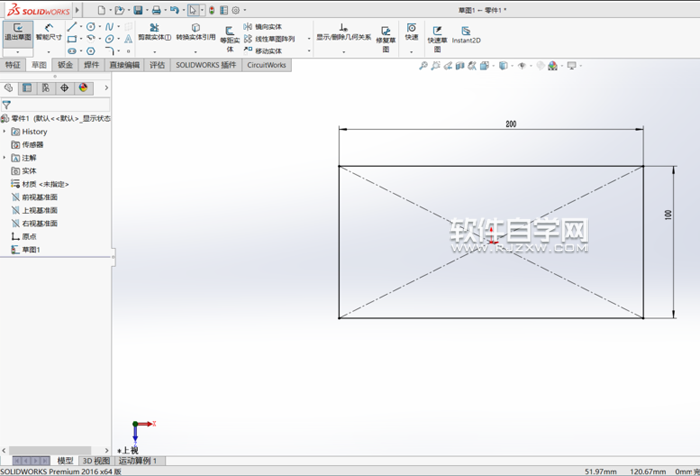Open FeatureManager design tree tab
Screen dimensions: 700x476
8,88
